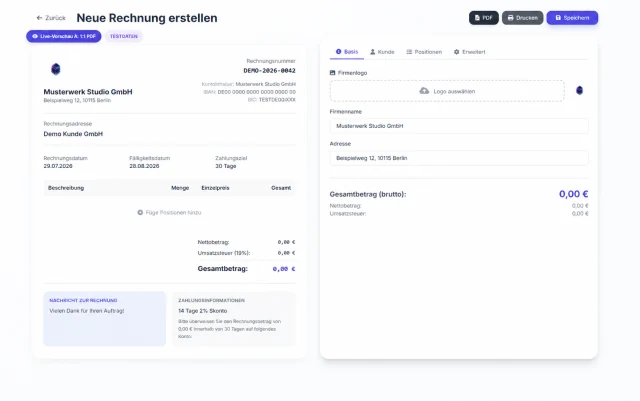
Task: Click Gesamtbetrag (brutto) amount 0,00 € in form
Action: pos(573,194)
